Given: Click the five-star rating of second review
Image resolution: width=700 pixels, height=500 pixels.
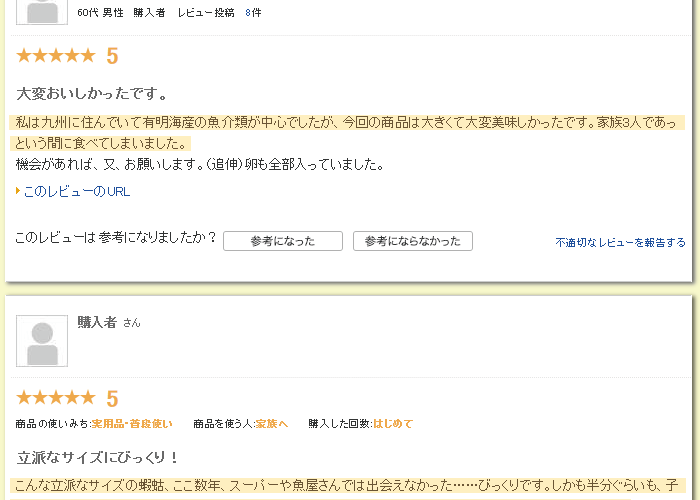Looking at the screenshot, I should click(x=56, y=397).
